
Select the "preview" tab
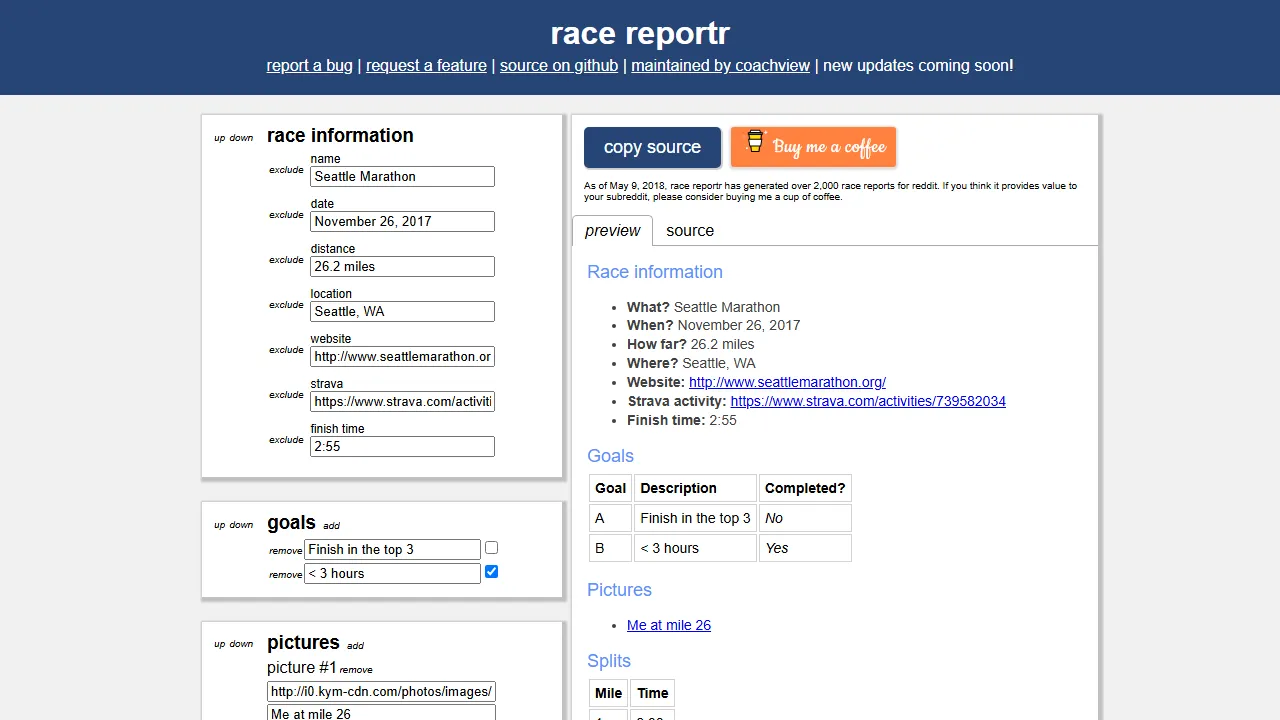(x=612, y=231)
